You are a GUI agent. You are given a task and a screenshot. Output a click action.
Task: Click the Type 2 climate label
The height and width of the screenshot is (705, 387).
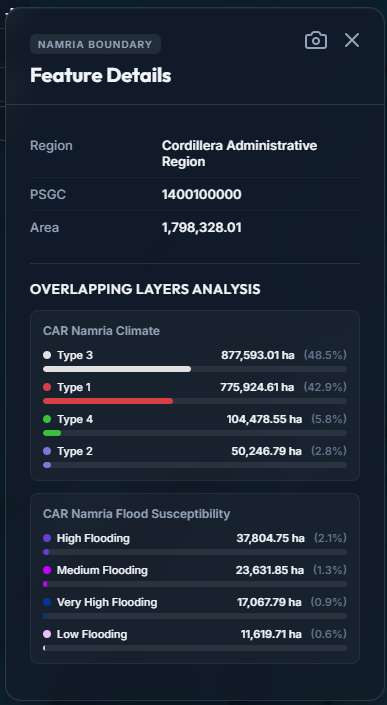tap(75, 451)
